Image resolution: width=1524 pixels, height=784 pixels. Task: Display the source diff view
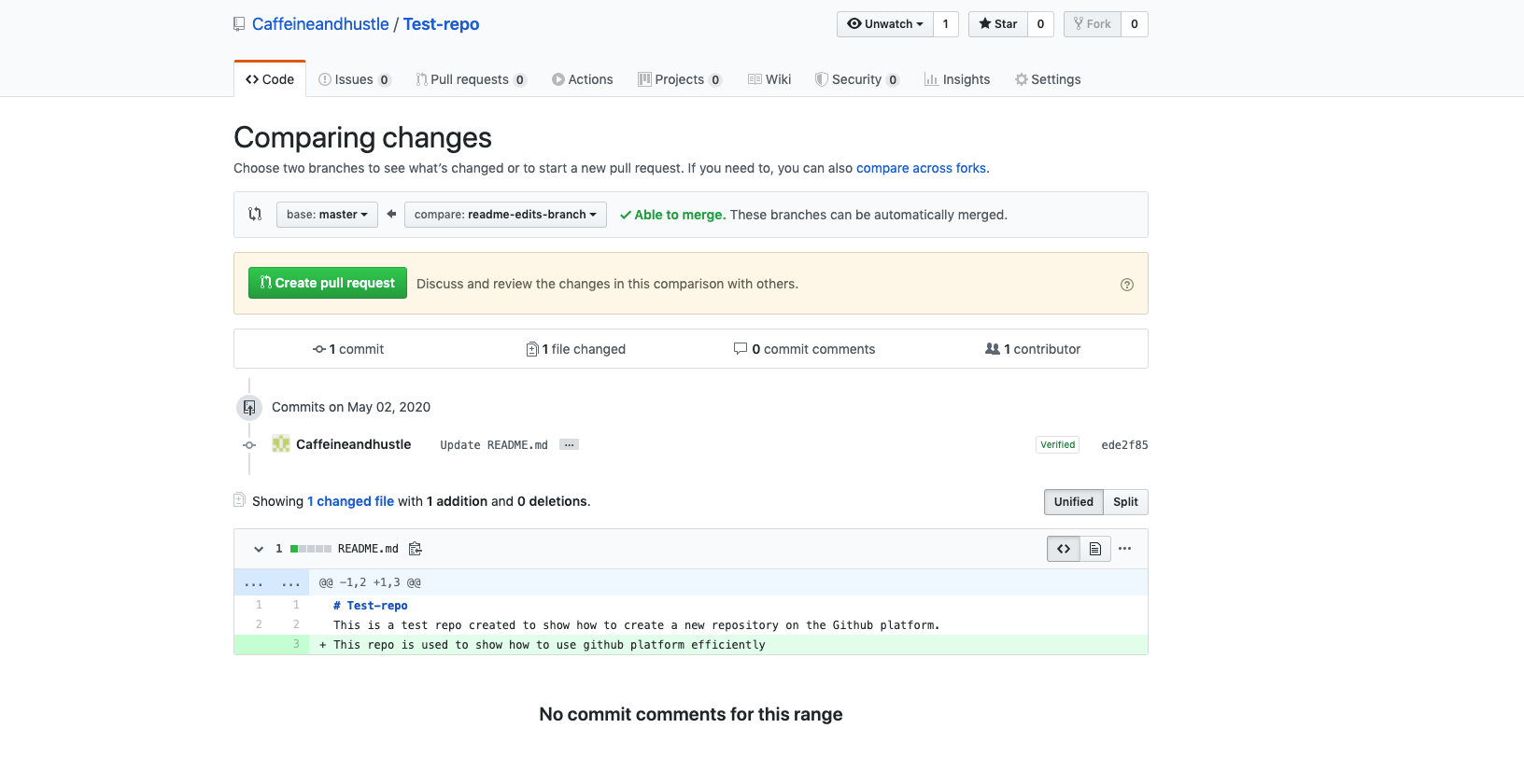pyautogui.click(x=1064, y=549)
